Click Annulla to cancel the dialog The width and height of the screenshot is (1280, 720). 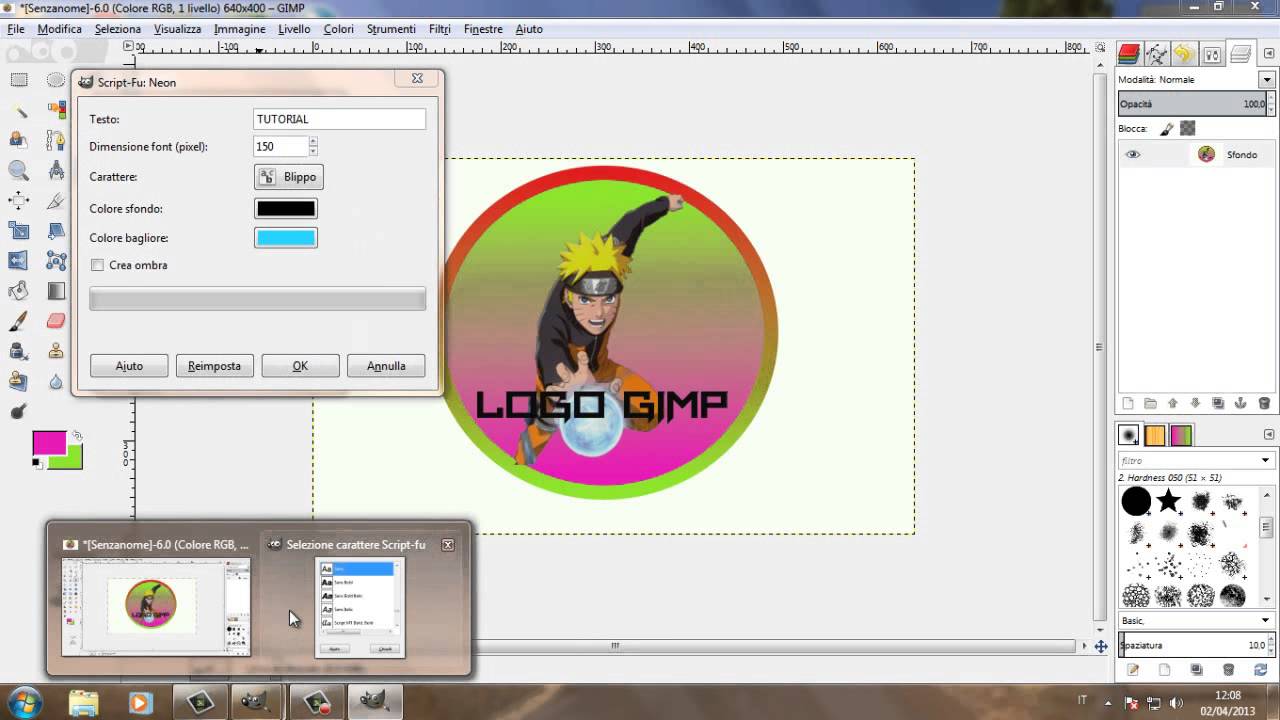pyautogui.click(x=386, y=366)
